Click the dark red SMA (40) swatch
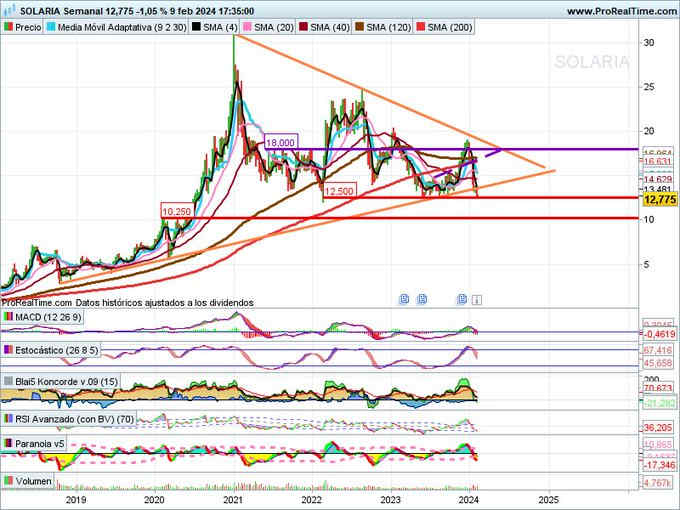The width and height of the screenshot is (680, 510). 304,27
